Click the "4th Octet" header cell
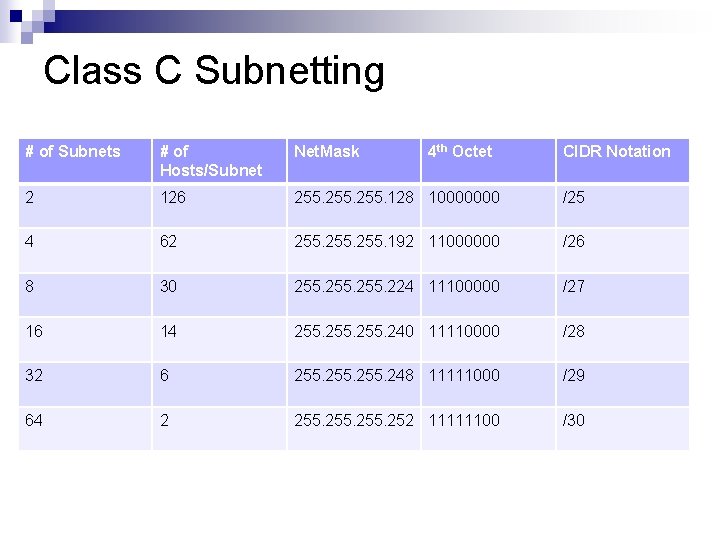This screenshot has height=540, width=720. pos(460,152)
